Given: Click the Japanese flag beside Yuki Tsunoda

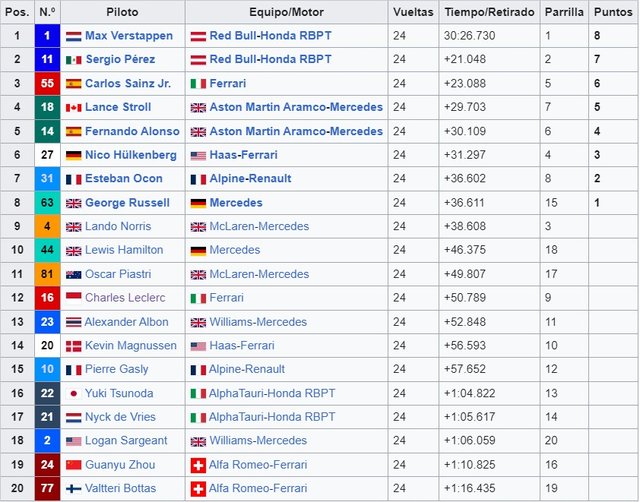Looking at the screenshot, I should (x=73, y=394).
